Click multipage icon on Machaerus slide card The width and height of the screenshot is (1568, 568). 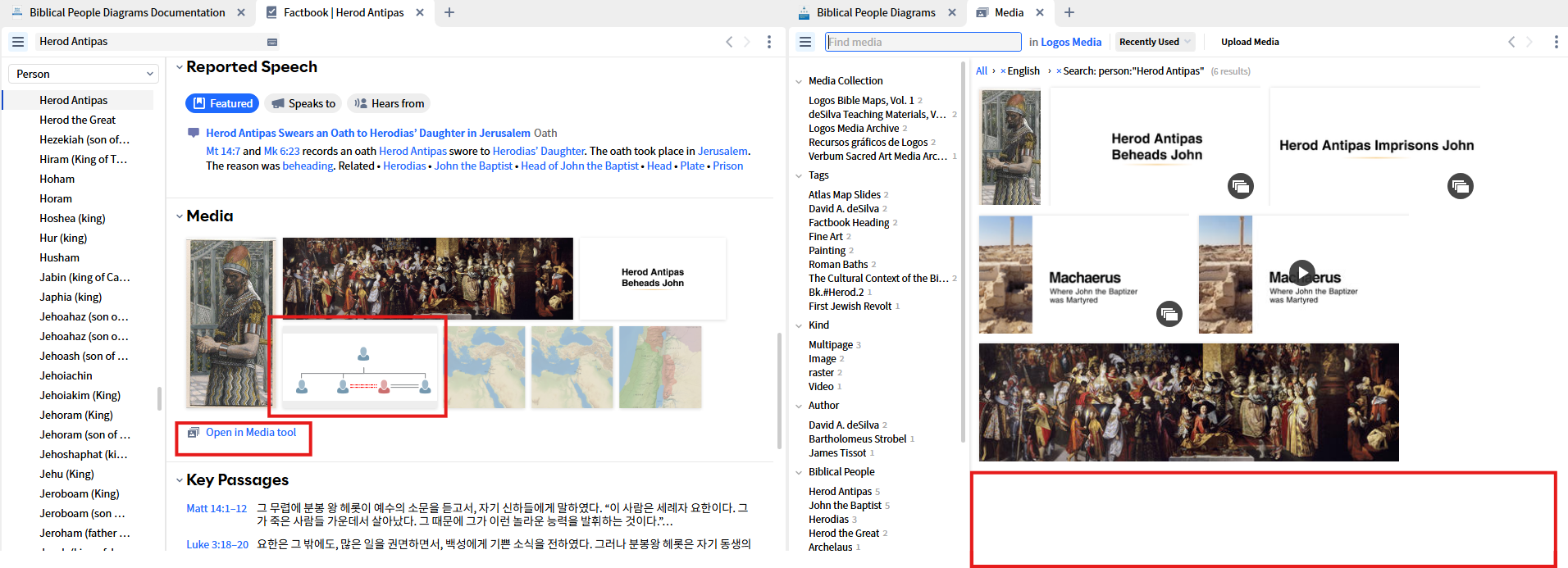1169,313
